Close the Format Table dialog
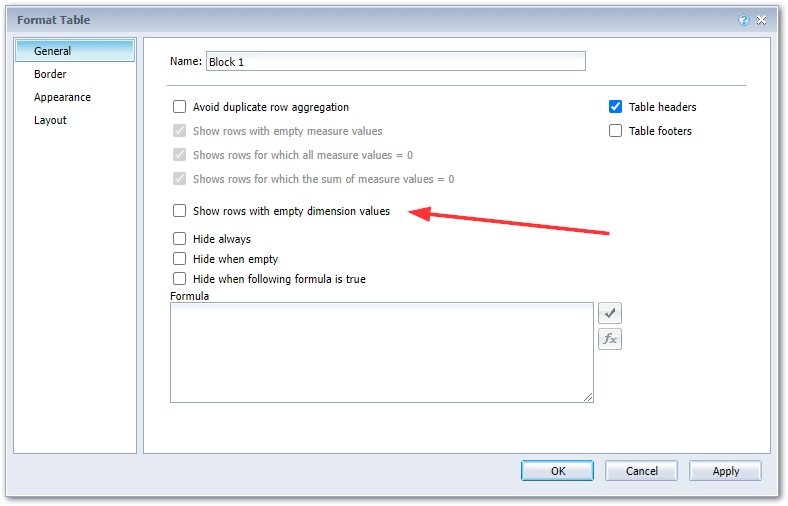Viewport: 788px width, 506px height. pos(762,19)
